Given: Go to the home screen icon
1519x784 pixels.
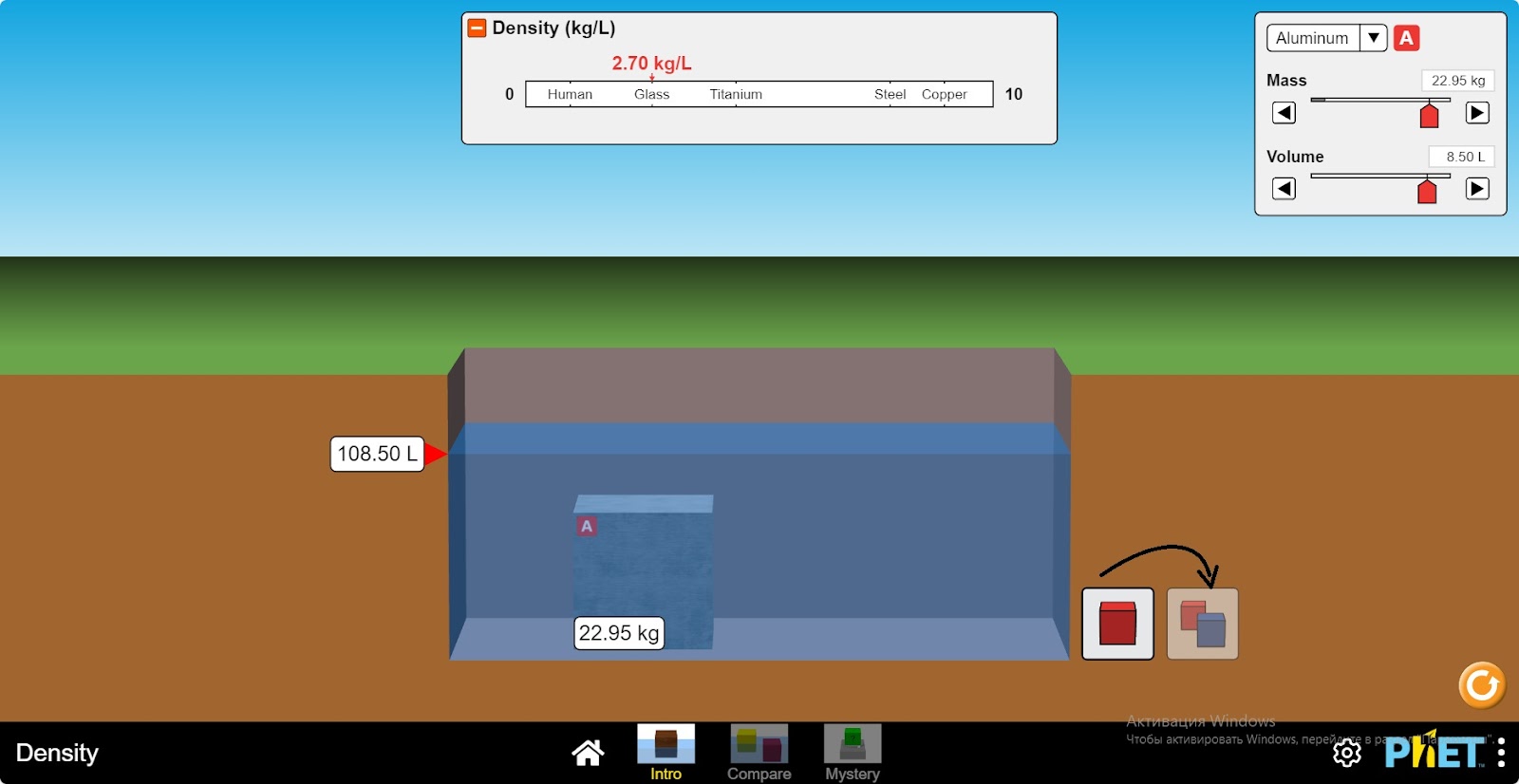Looking at the screenshot, I should coord(588,753).
